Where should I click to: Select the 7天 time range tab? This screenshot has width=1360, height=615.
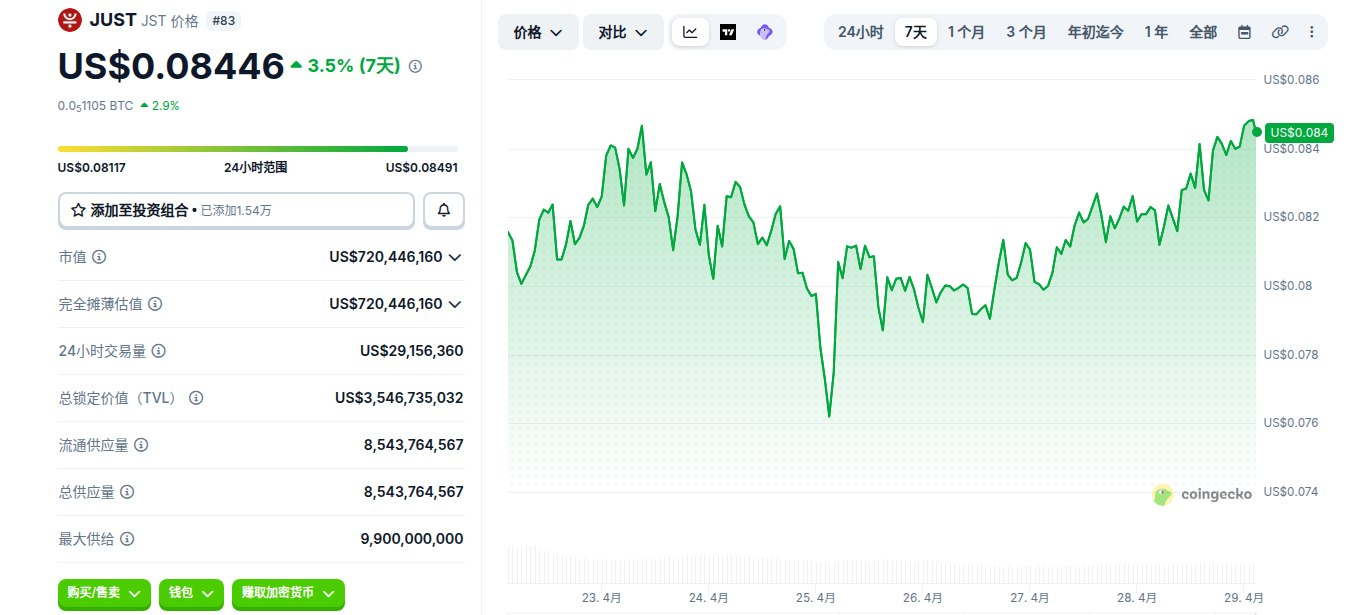tap(916, 32)
